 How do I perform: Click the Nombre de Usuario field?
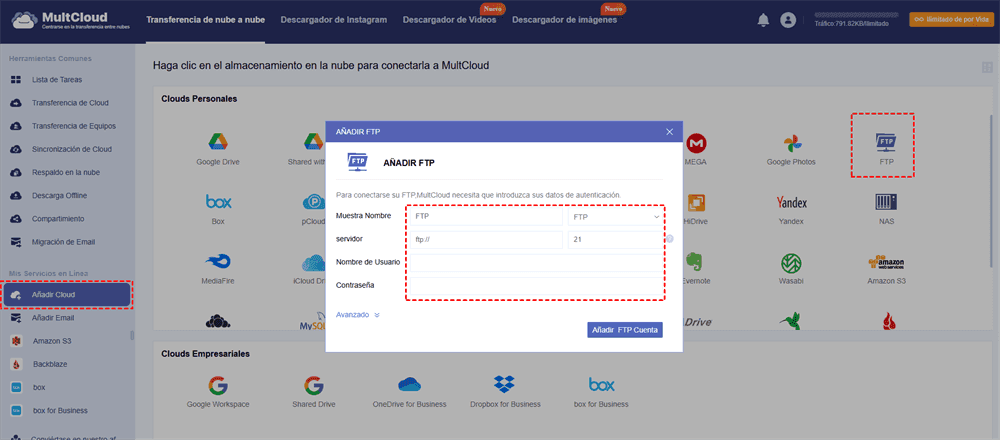(536, 263)
